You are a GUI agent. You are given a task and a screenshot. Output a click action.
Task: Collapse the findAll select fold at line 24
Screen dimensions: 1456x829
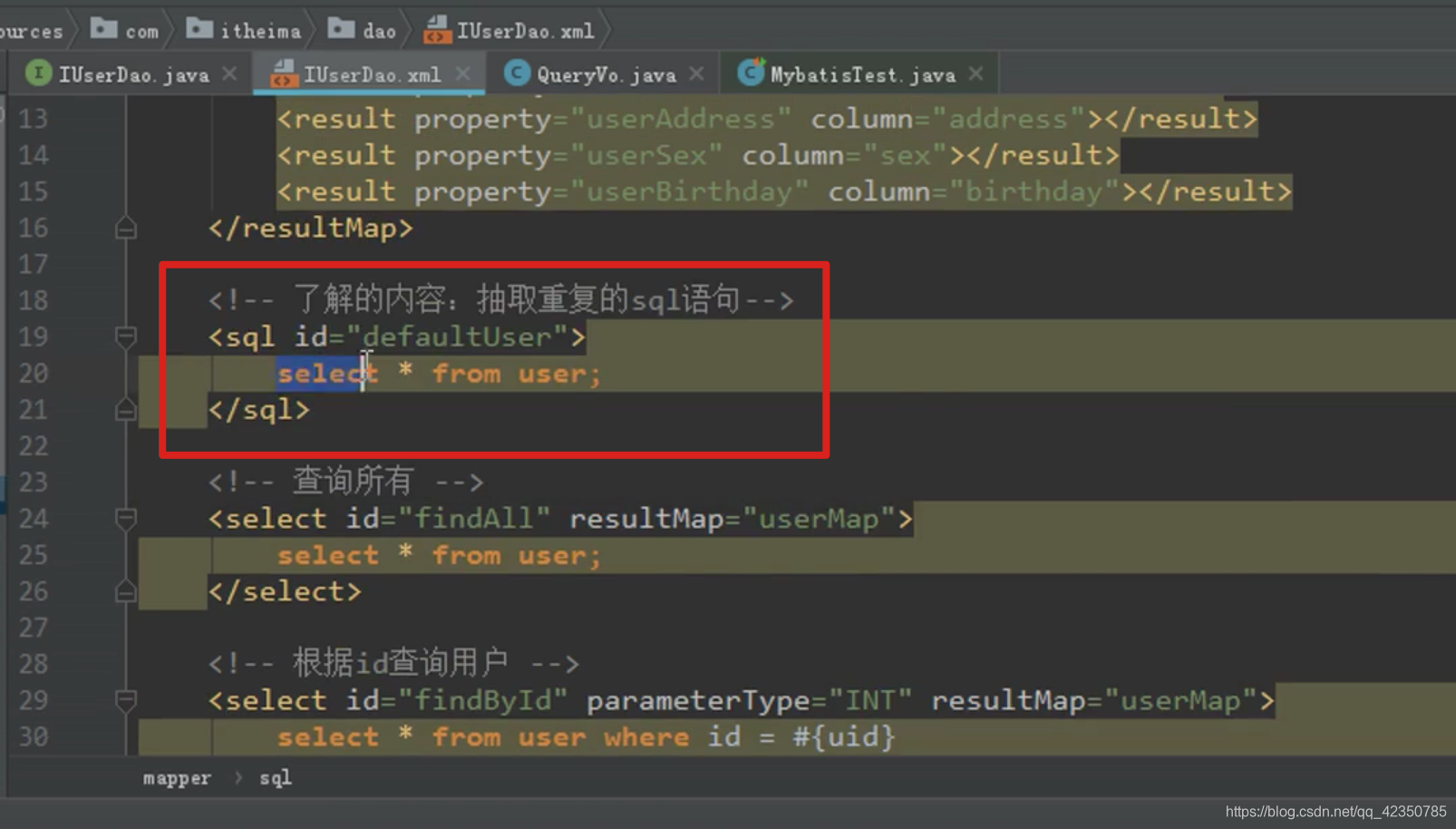click(x=126, y=519)
